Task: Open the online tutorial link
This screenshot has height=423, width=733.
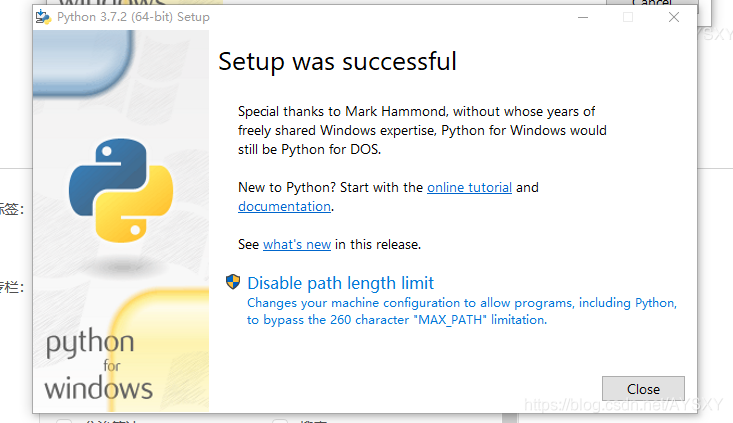Action: pos(469,187)
